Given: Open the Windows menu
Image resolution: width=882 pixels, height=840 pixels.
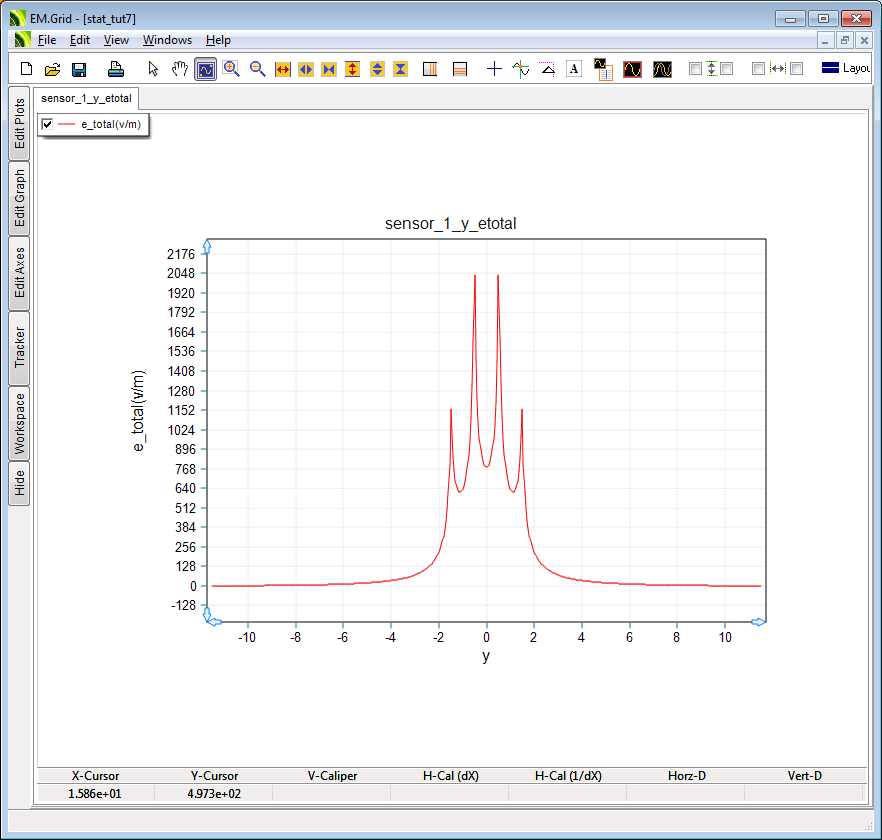Looking at the screenshot, I should (167, 40).
